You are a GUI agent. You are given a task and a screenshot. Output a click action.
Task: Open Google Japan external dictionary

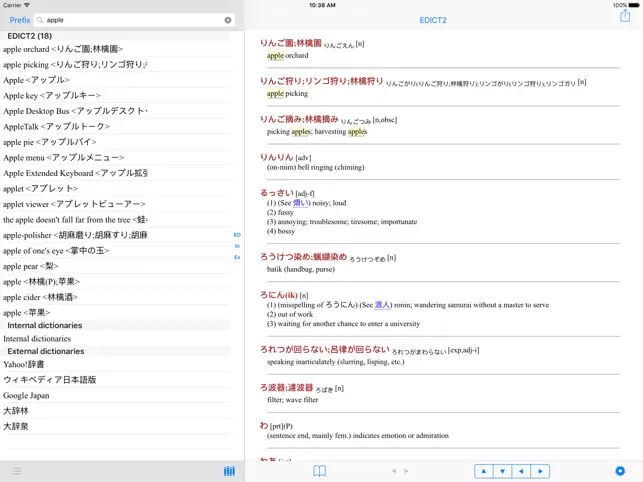point(116,395)
